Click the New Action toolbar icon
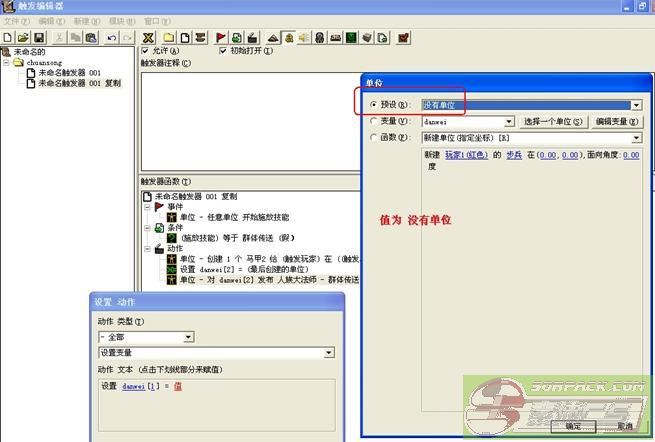The width and height of the screenshot is (655, 442). (253, 37)
